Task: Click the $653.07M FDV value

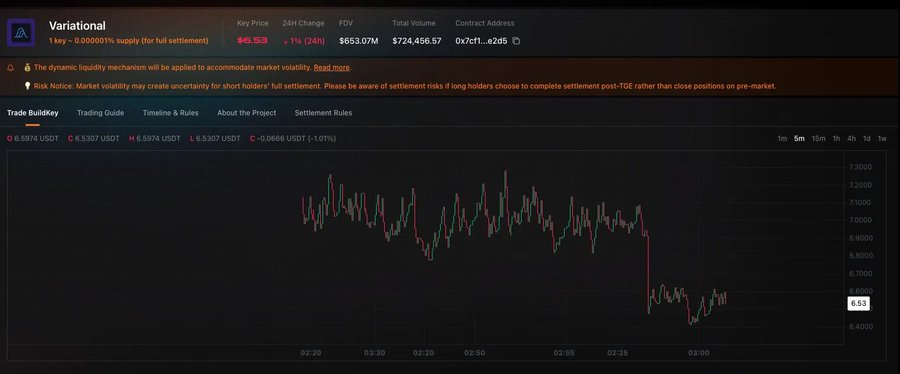Action: 359,41
